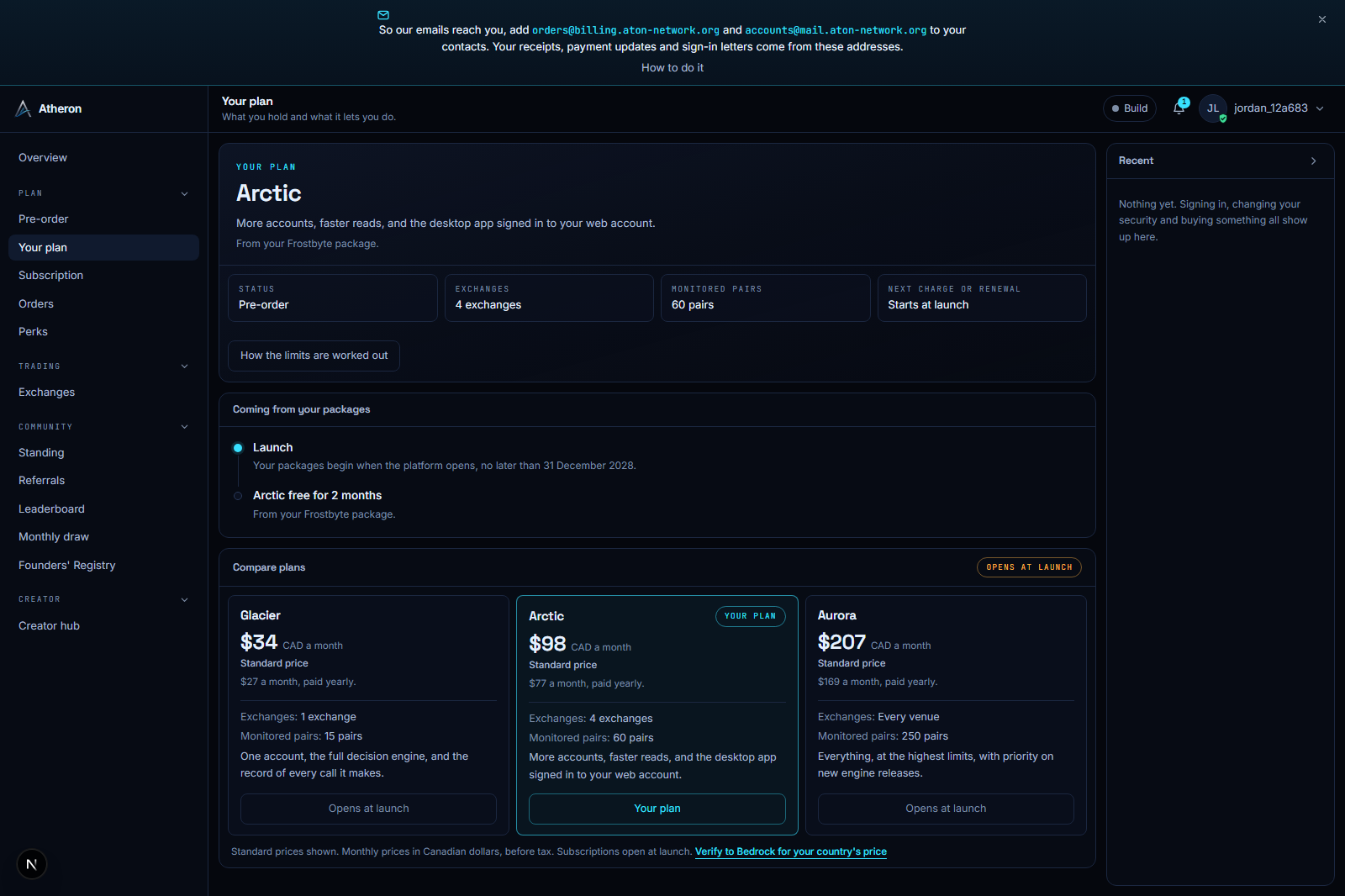Click the Launch timeline marker
Image resolution: width=1345 pixels, height=896 pixels.
point(238,448)
